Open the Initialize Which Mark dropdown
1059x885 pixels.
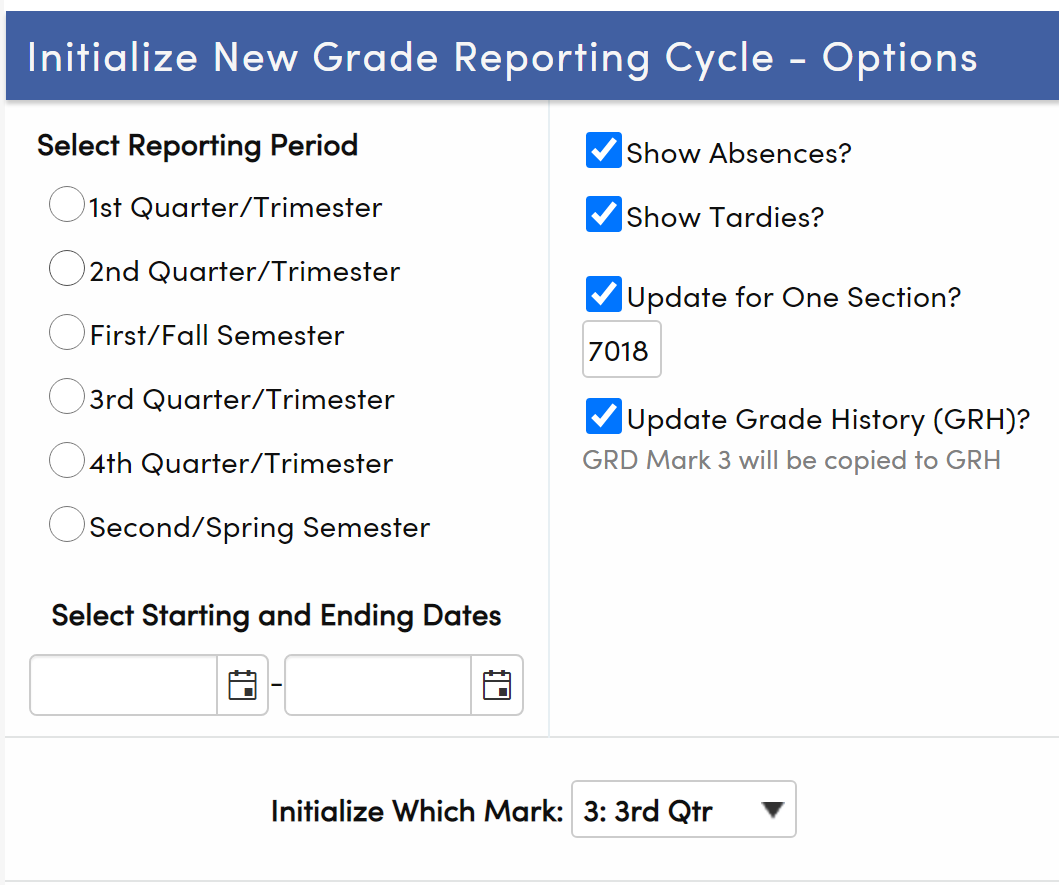tap(683, 809)
